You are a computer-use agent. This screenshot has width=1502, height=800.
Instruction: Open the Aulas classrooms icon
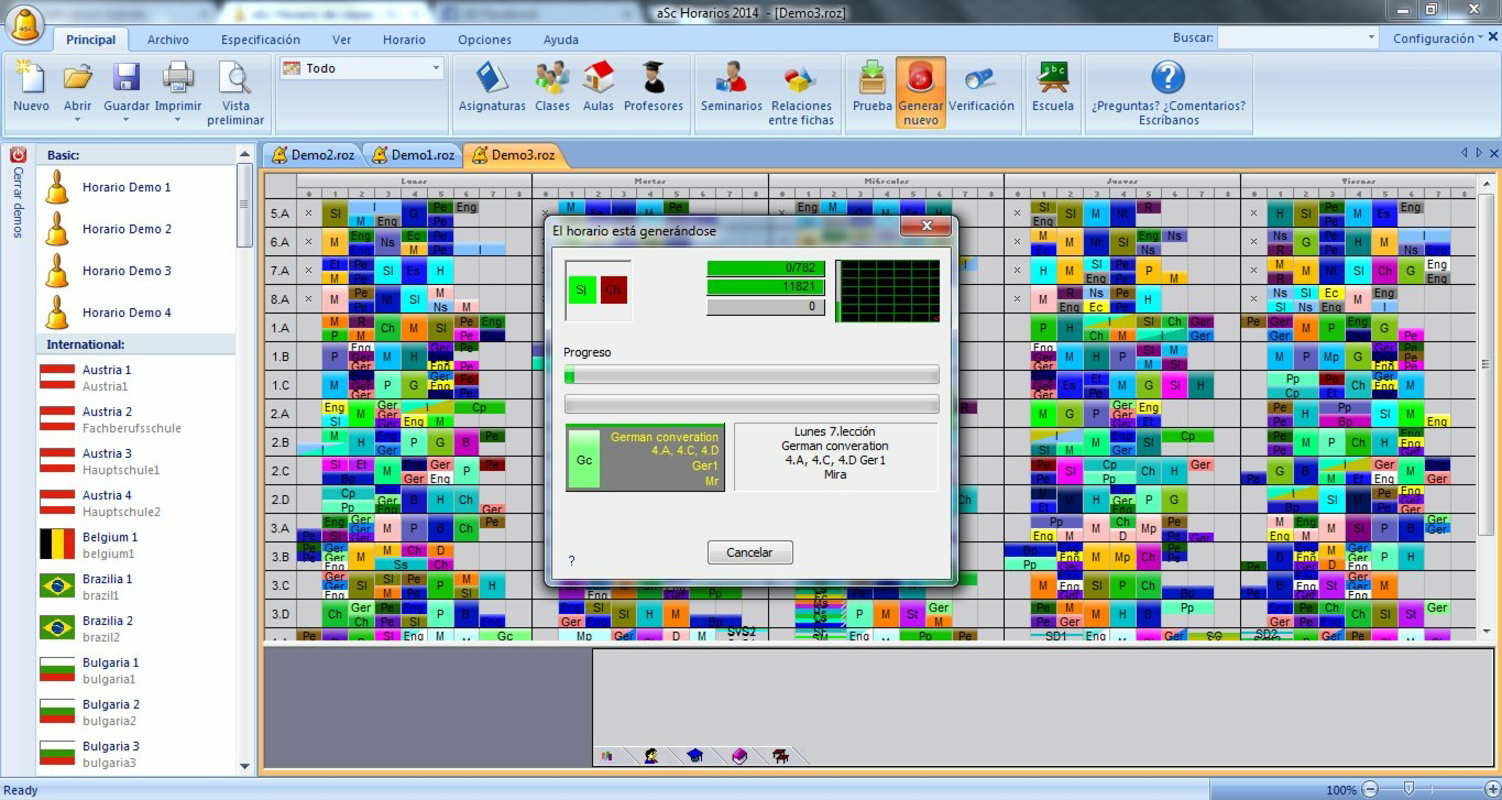coord(598,78)
